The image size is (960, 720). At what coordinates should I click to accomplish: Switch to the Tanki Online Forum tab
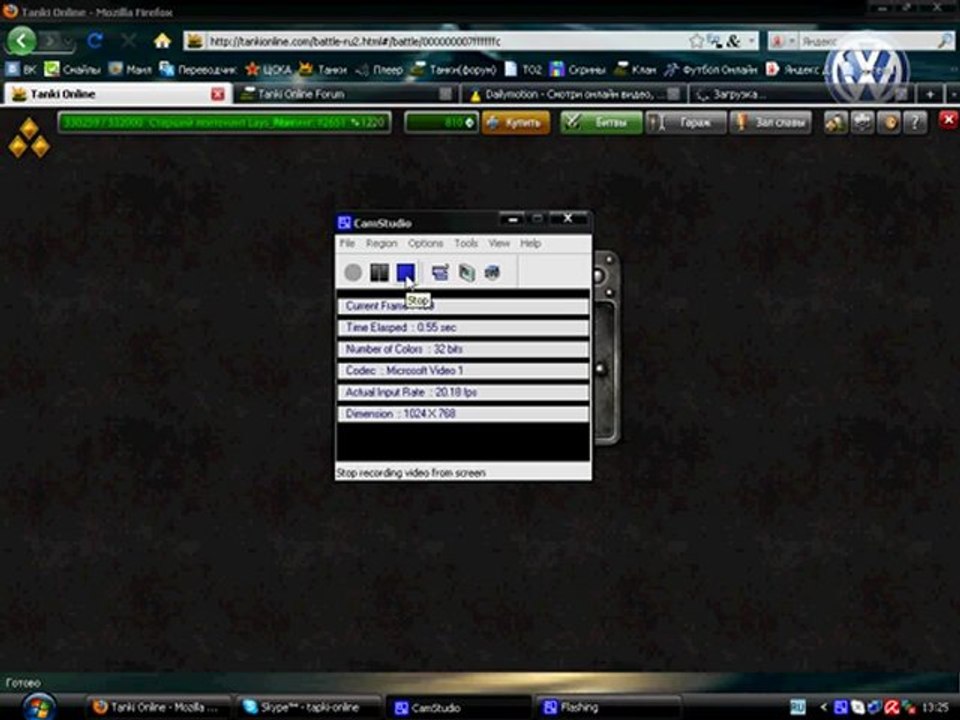(x=347, y=94)
